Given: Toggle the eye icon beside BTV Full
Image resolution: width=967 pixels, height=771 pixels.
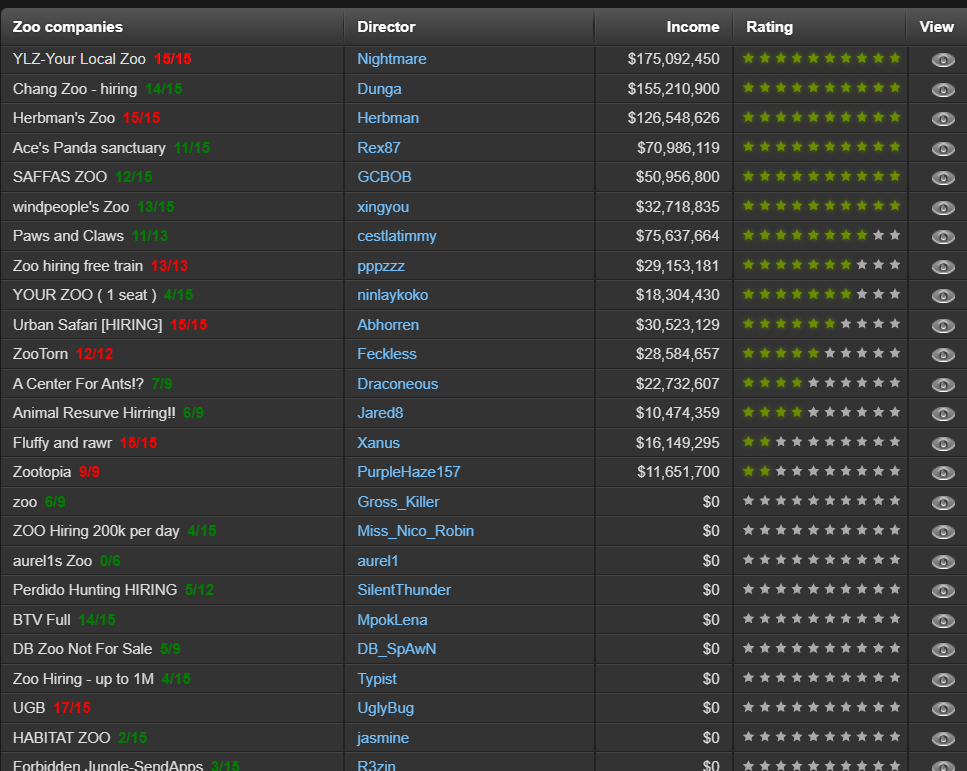Looking at the screenshot, I should [x=942, y=620].
